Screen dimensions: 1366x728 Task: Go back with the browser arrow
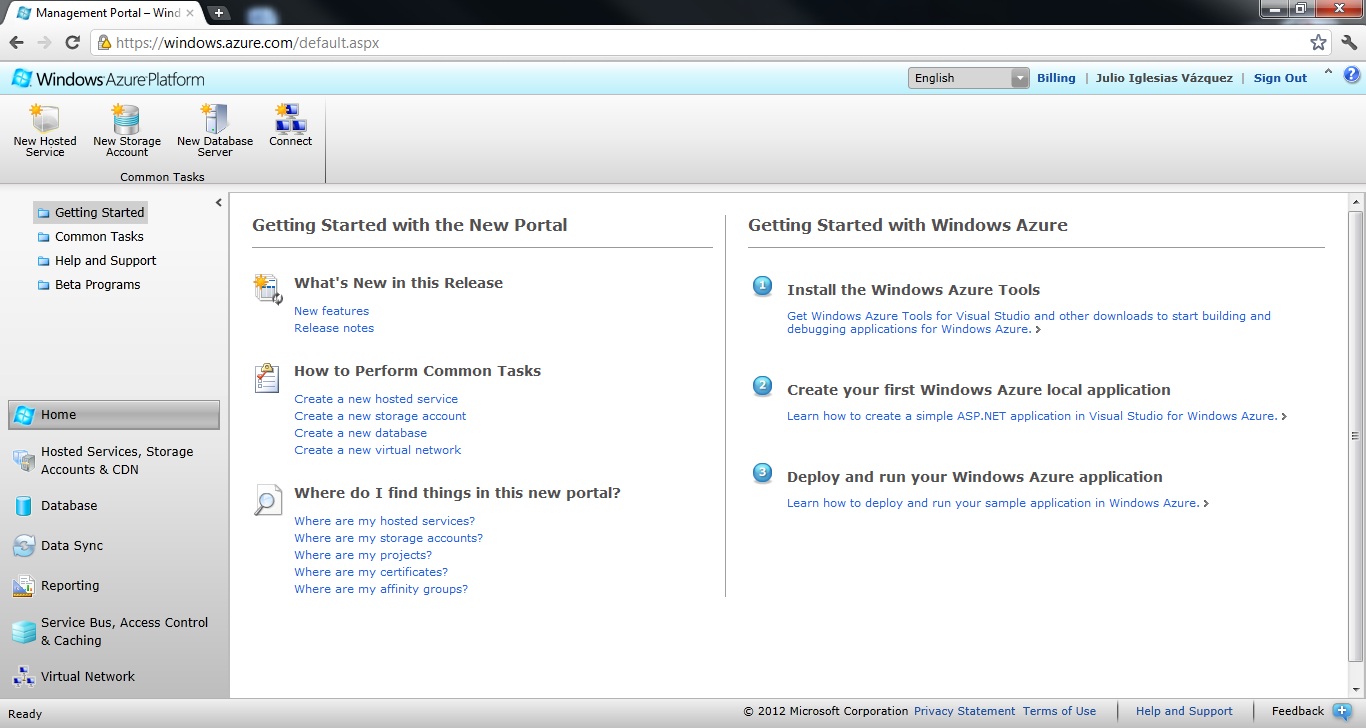17,43
